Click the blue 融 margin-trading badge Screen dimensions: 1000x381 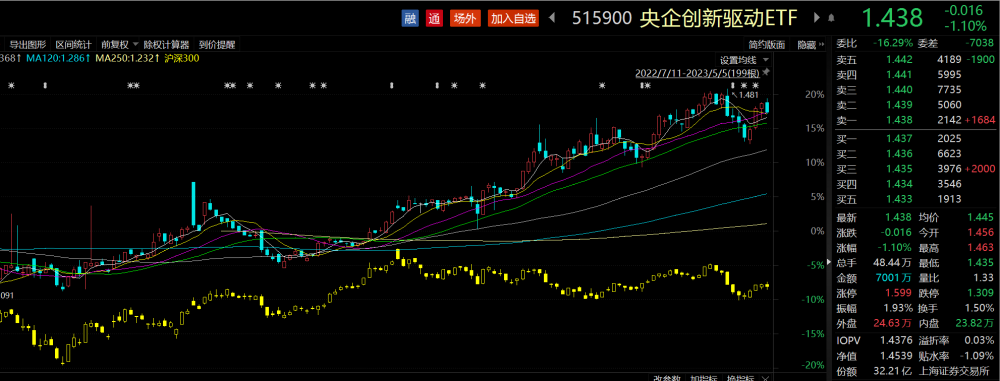point(411,19)
